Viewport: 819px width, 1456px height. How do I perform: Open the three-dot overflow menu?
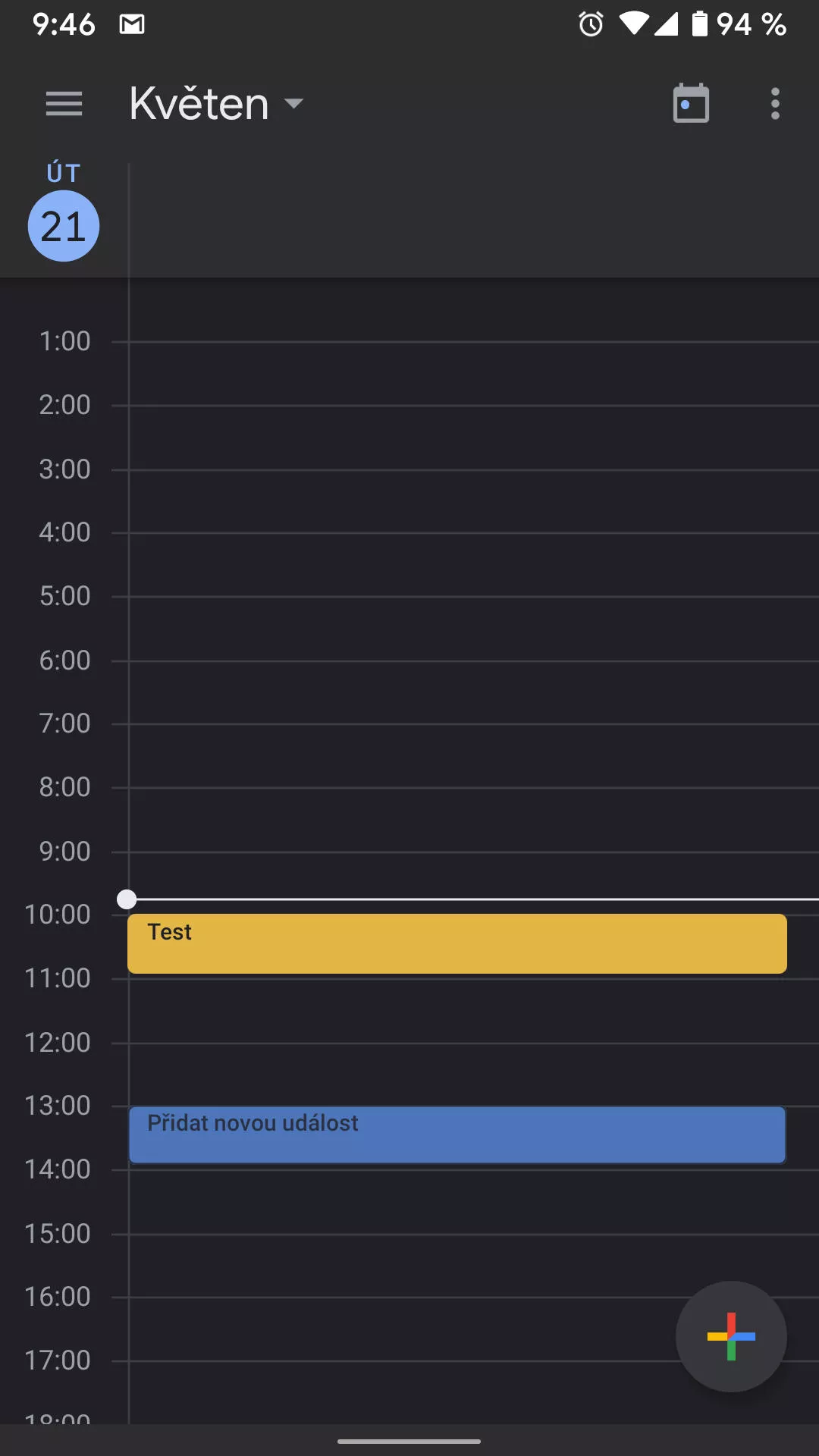[775, 104]
